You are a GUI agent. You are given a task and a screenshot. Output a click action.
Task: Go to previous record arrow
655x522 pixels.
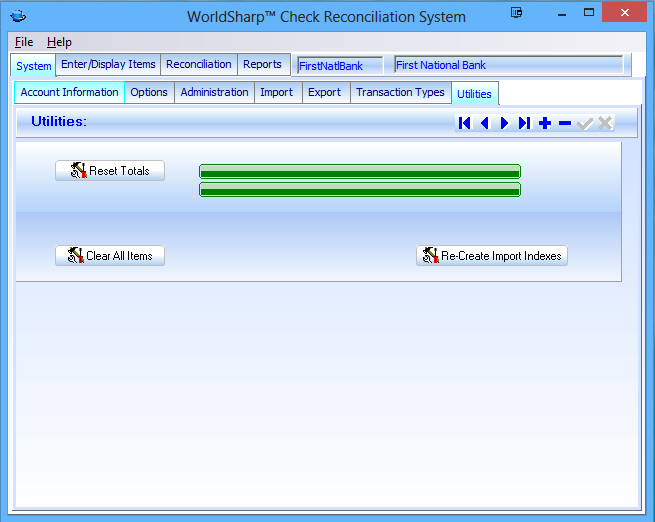click(484, 123)
